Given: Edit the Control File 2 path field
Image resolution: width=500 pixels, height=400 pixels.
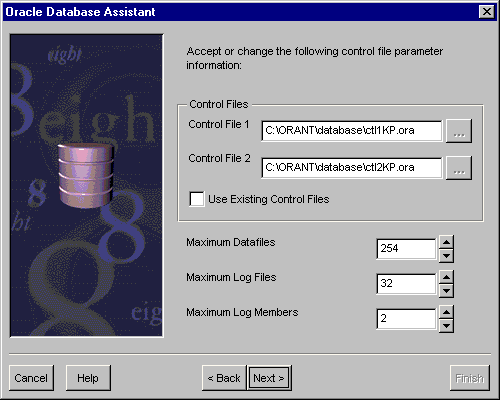Looking at the screenshot, I should pyautogui.click(x=352, y=168).
